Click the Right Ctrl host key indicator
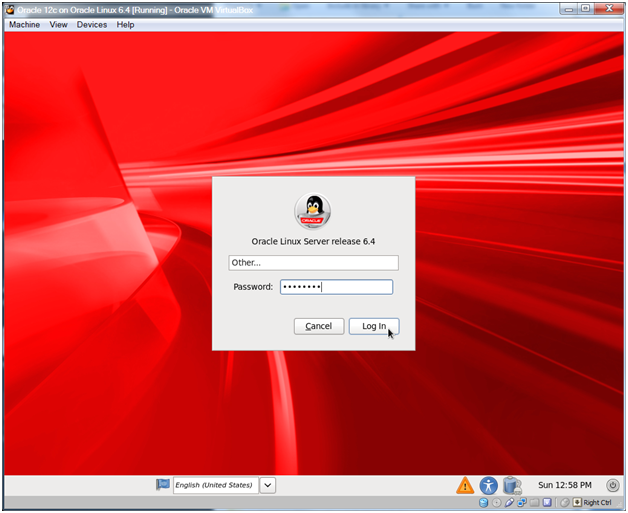 point(596,502)
